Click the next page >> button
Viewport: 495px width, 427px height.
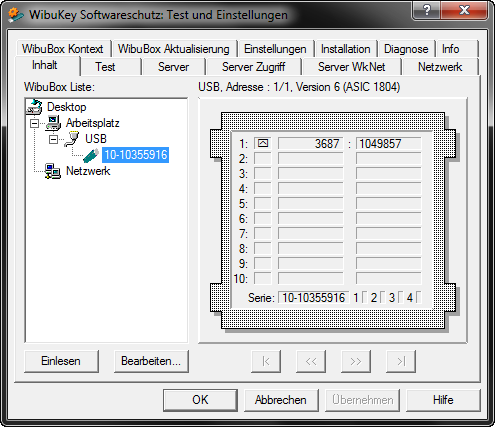pyautogui.click(x=356, y=361)
